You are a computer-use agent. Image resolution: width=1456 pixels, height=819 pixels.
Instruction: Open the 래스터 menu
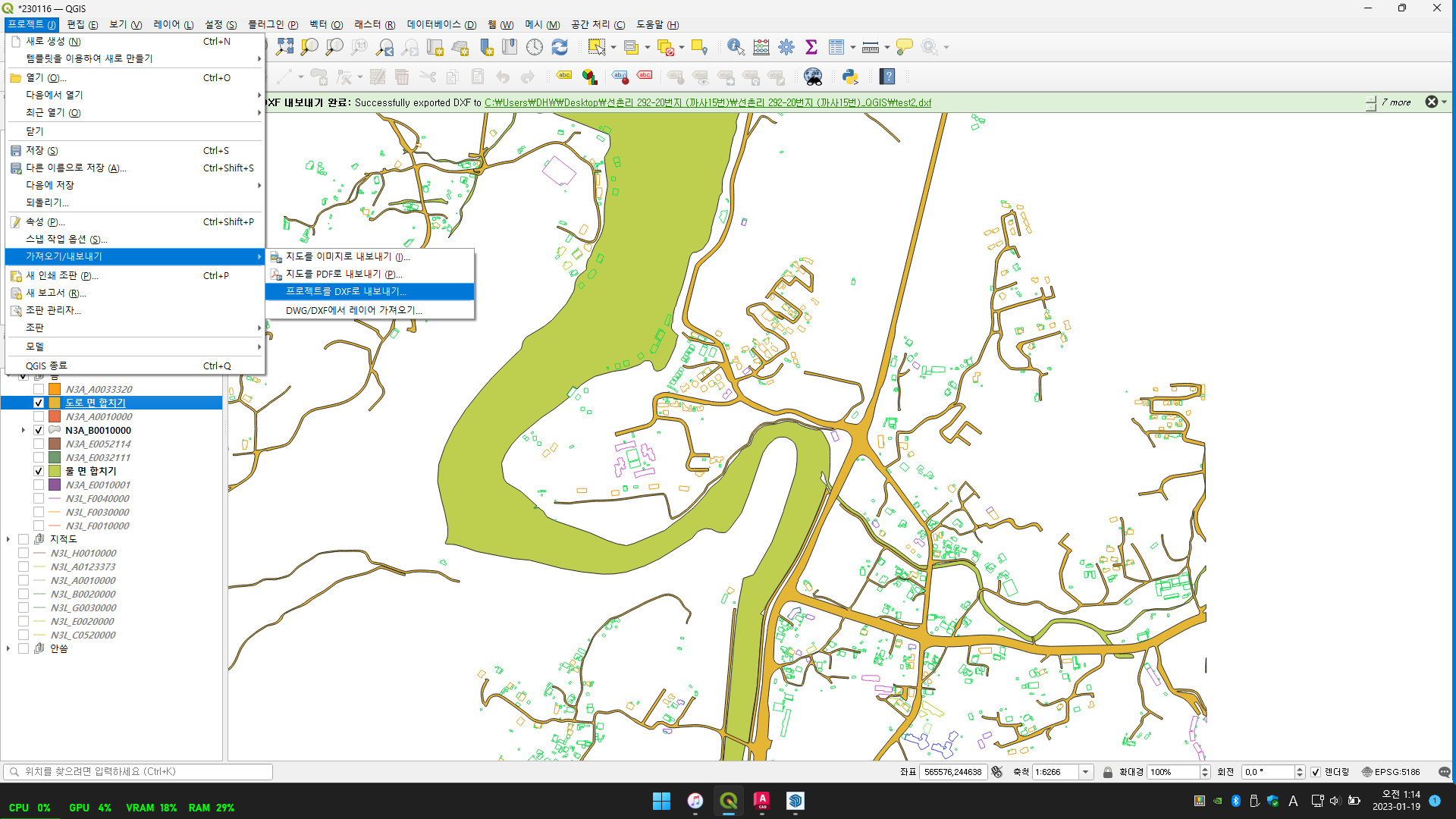click(374, 24)
